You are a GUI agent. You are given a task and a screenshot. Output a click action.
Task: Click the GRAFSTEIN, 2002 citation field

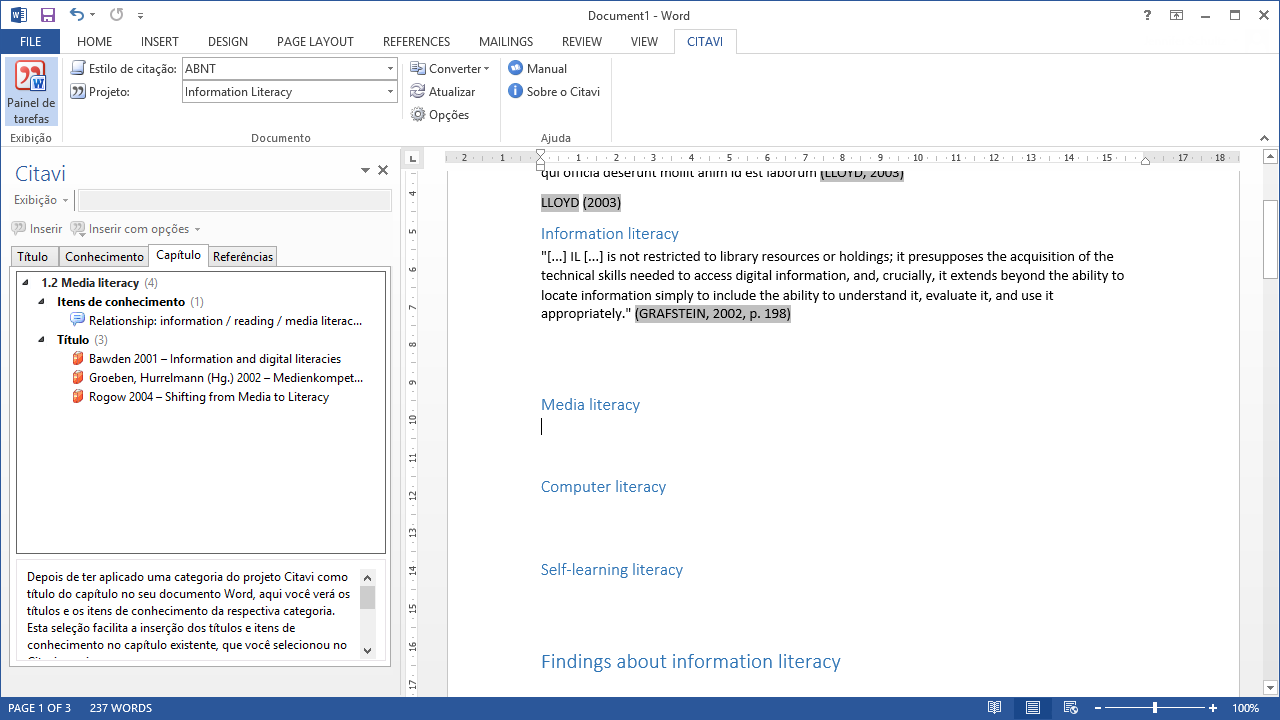click(713, 314)
